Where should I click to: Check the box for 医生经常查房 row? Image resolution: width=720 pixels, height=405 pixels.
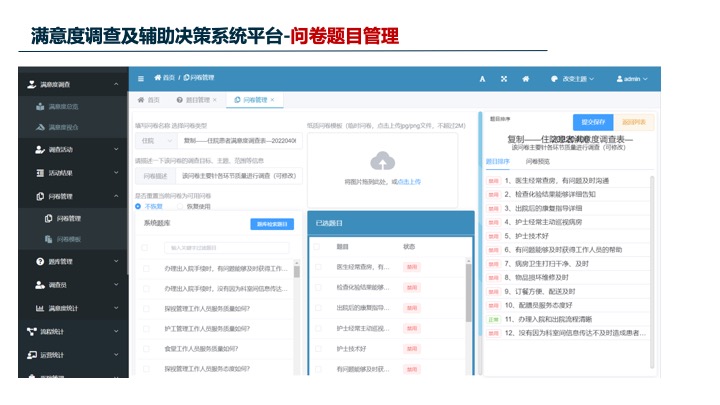point(318,267)
